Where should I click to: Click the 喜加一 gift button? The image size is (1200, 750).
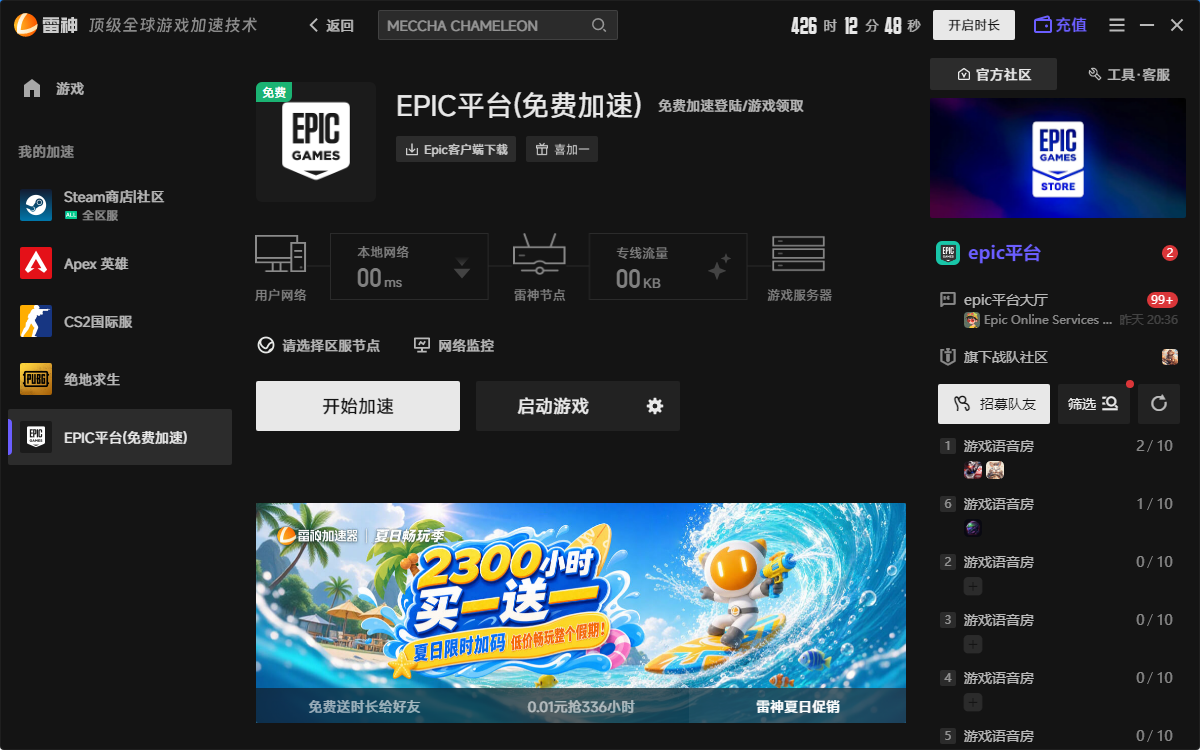[x=562, y=150]
